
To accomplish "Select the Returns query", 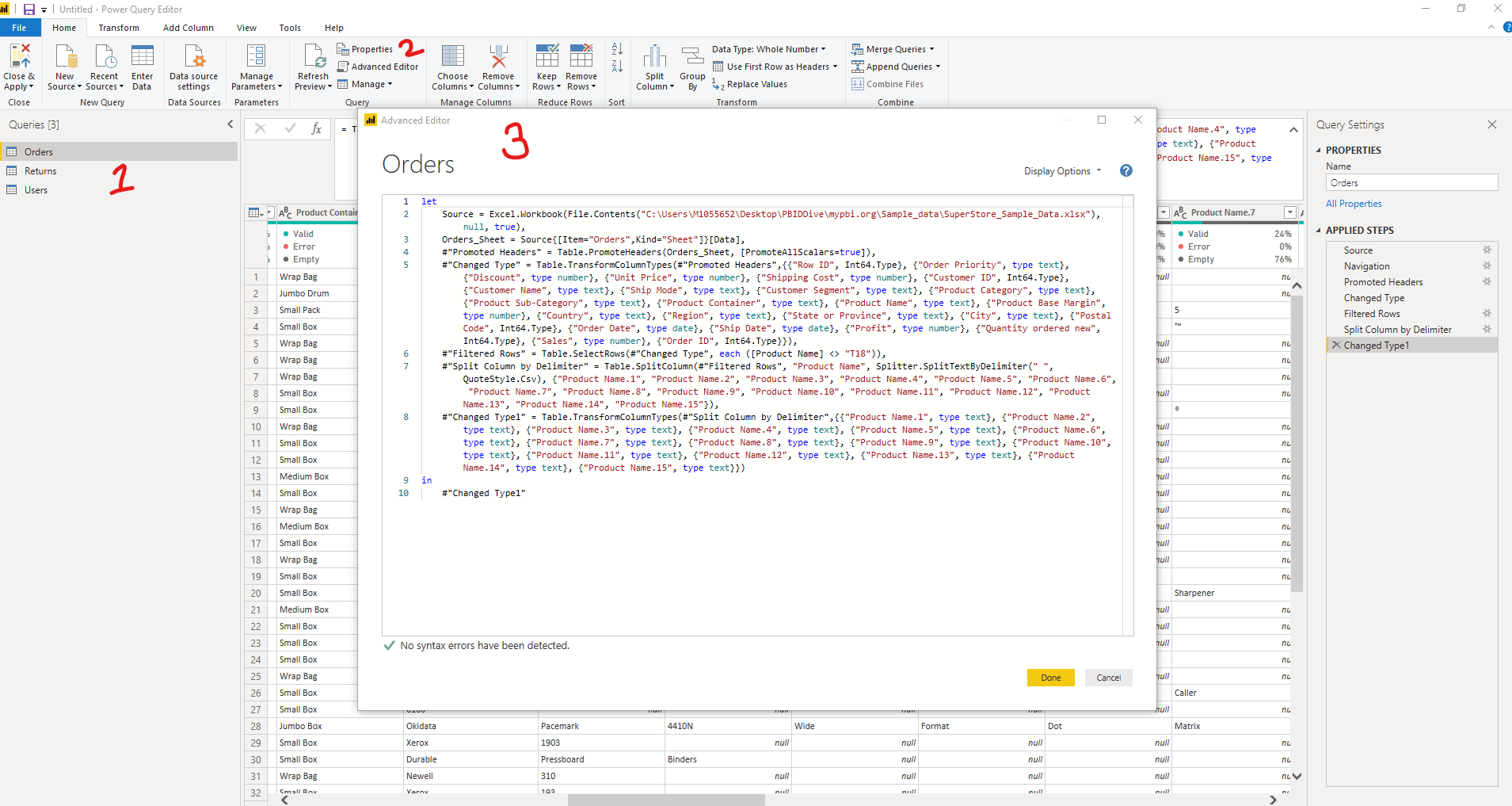I will (x=119, y=170).
